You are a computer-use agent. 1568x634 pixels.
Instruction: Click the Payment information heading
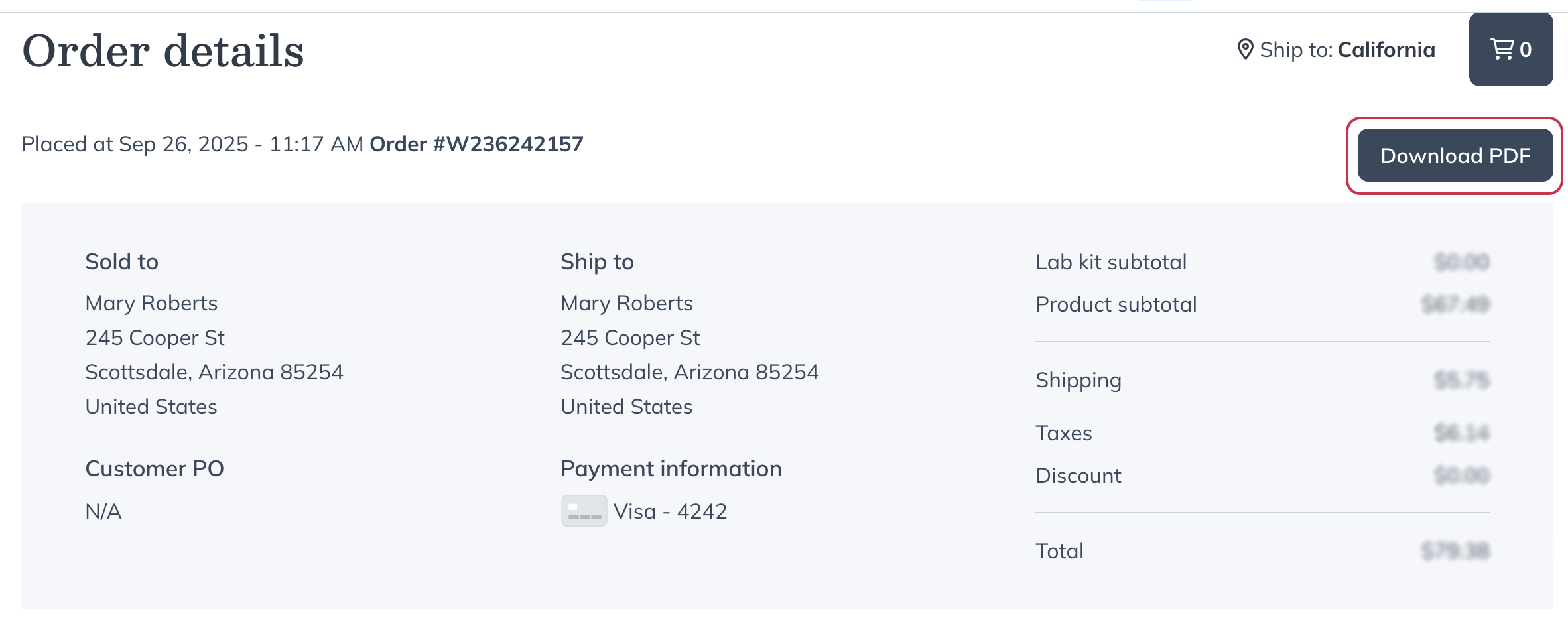(671, 469)
